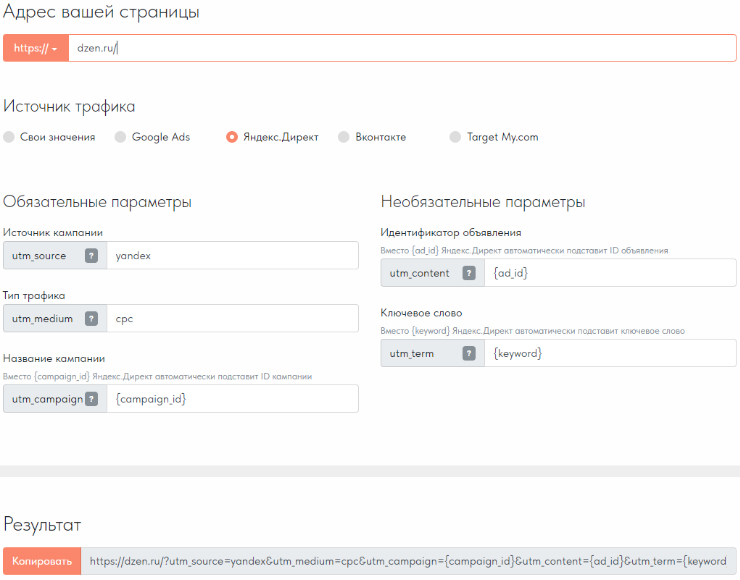Select the Свои значения traffic source
This screenshot has width=740, height=580.
tap(10, 137)
